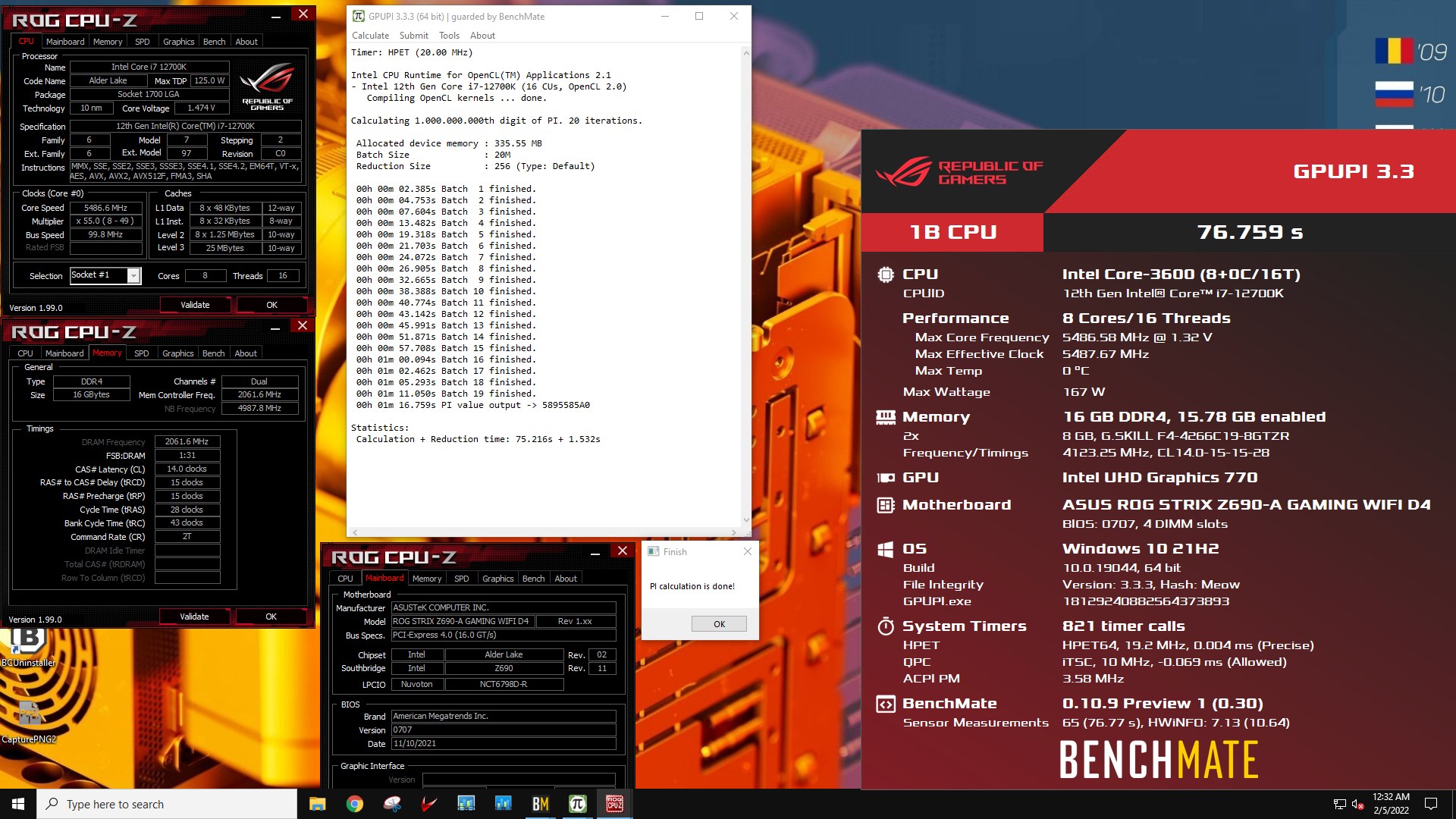Switch to SPD tab in top CPU-Z
This screenshot has height=819, width=1456.
[x=143, y=42]
